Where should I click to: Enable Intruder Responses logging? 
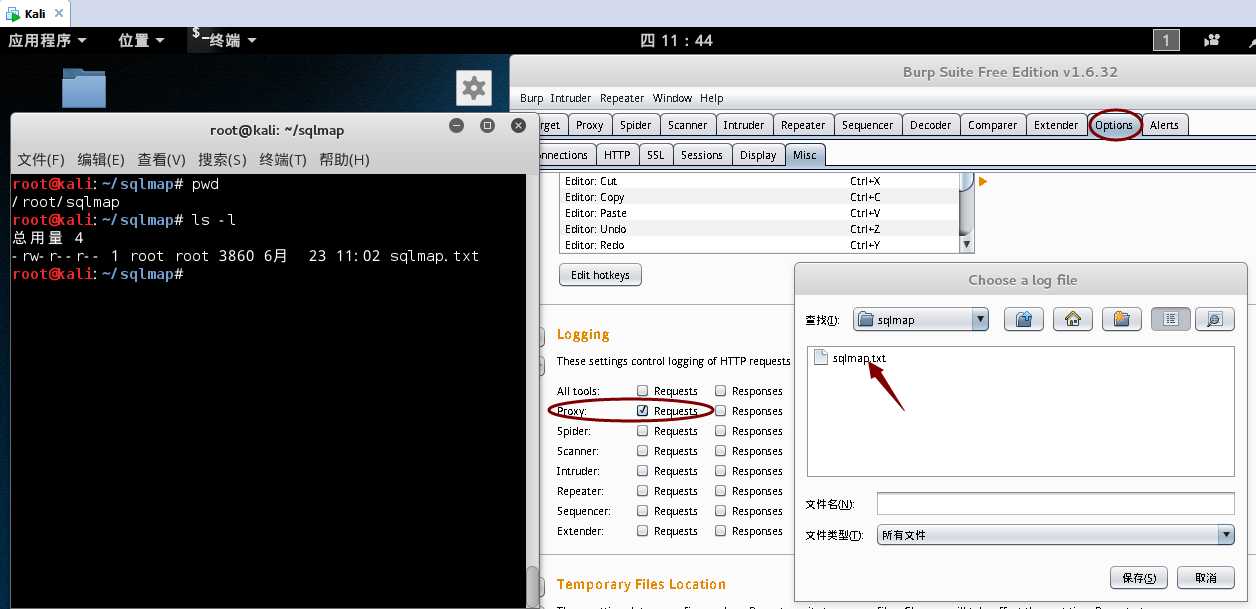point(721,471)
